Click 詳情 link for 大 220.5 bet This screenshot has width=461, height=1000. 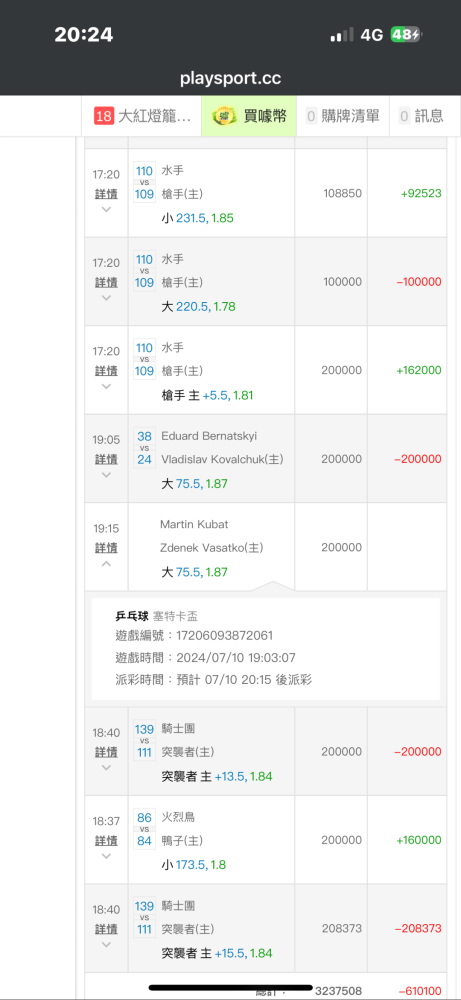[106, 282]
